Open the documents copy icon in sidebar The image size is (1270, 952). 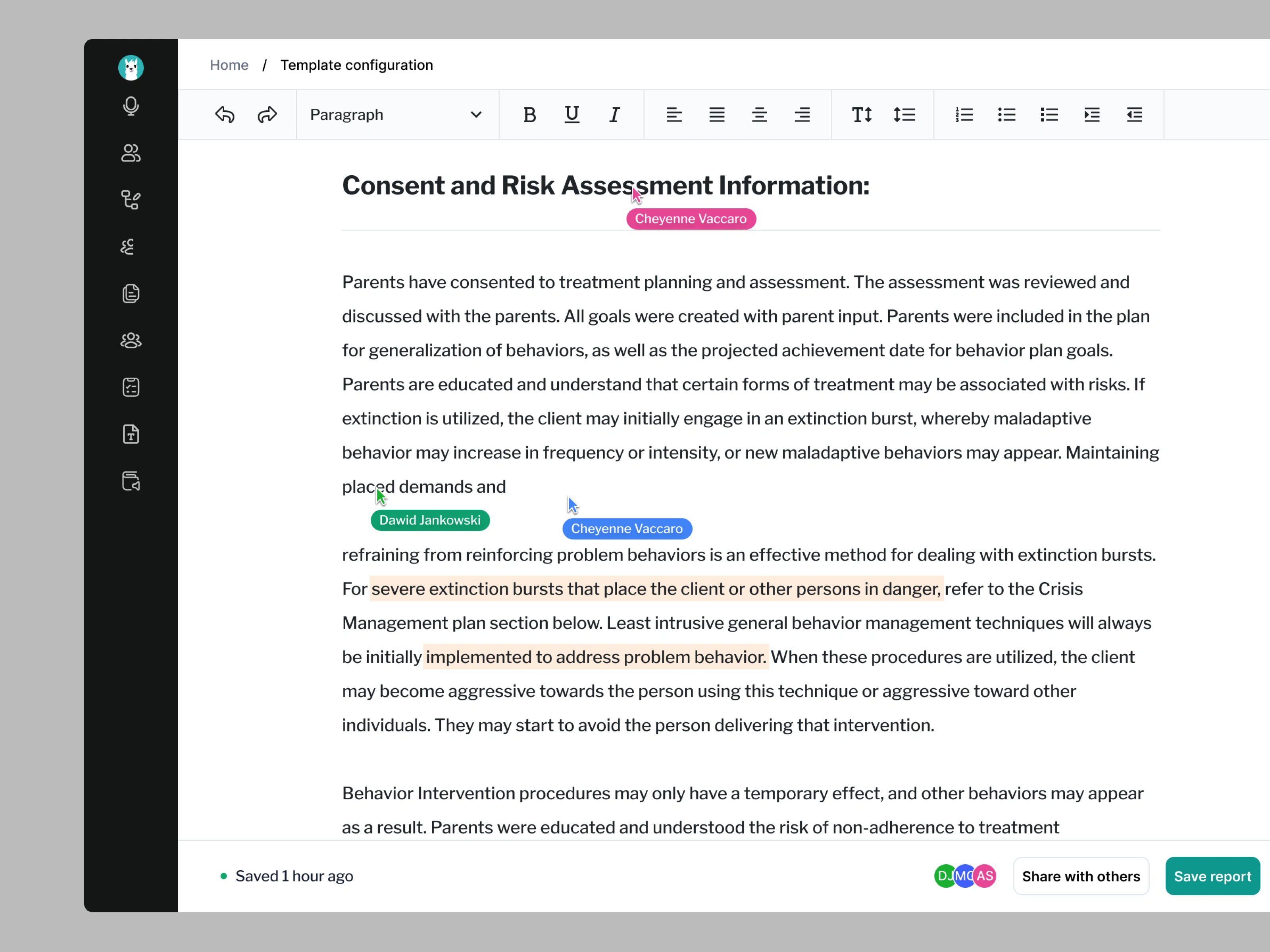(x=131, y=293)
